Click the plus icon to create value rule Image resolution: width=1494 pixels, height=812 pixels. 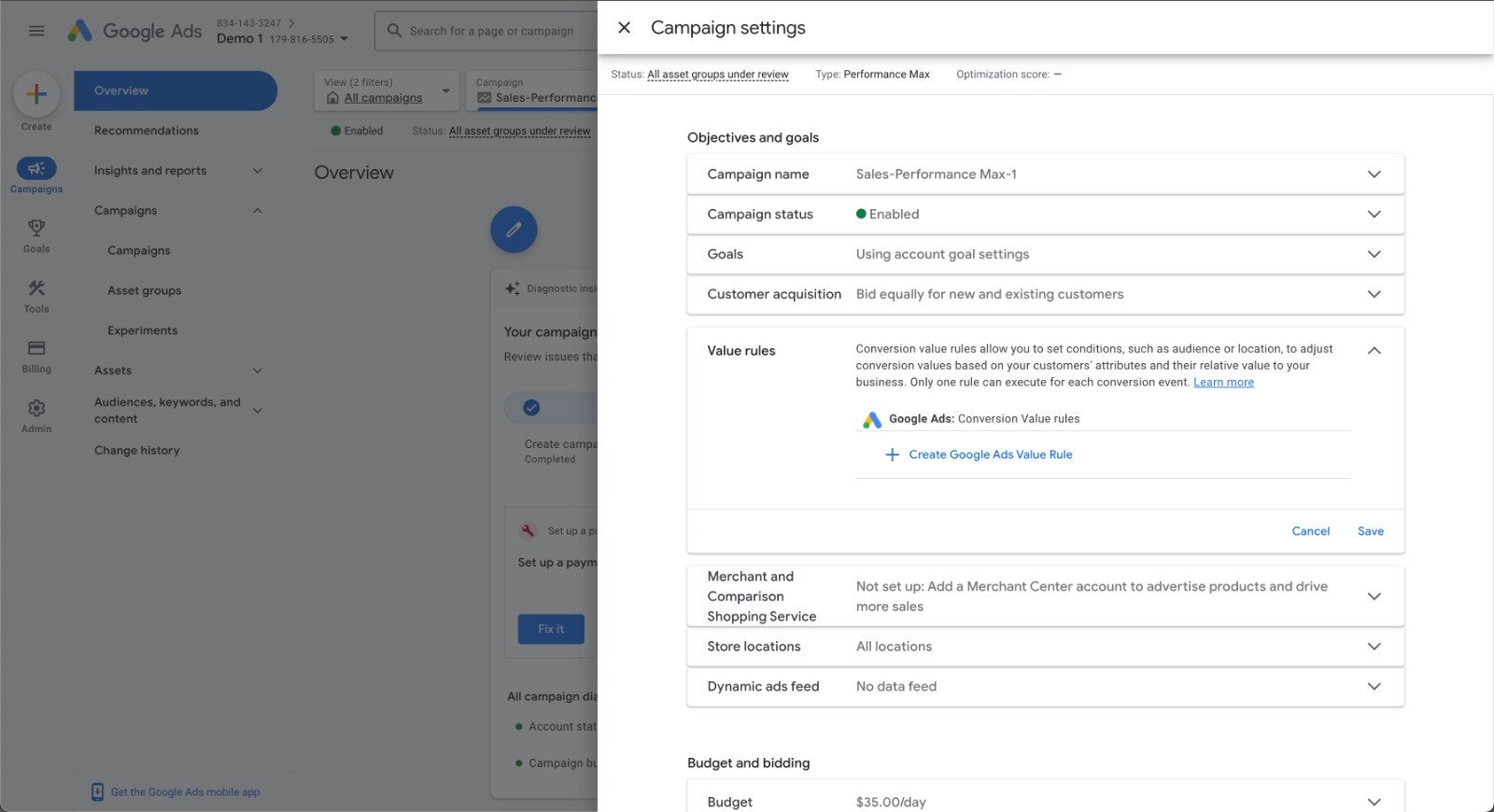[892, 455]
